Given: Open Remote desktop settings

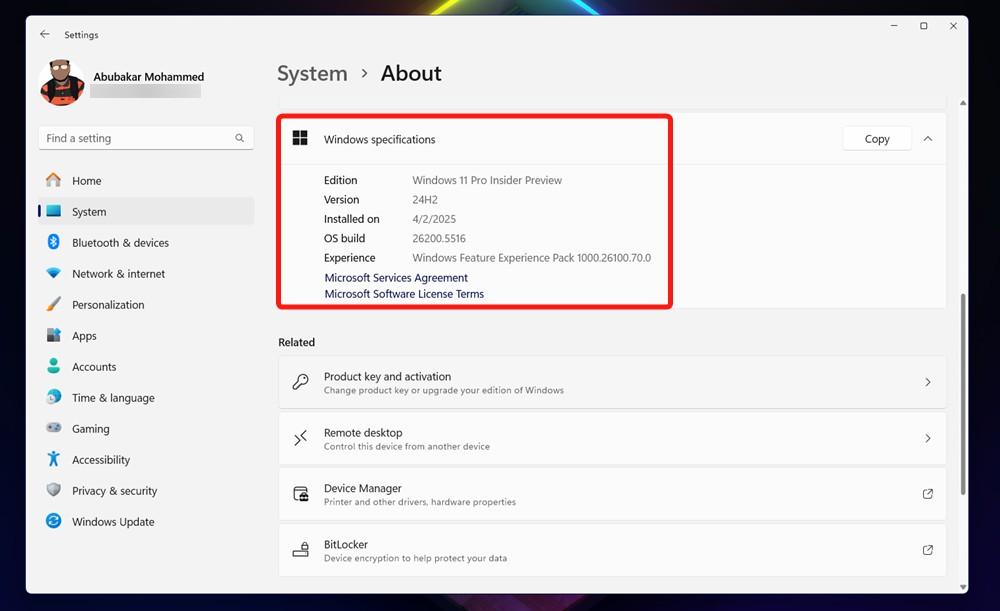Looking at the screenshot, I should click(x=612, y=438).
